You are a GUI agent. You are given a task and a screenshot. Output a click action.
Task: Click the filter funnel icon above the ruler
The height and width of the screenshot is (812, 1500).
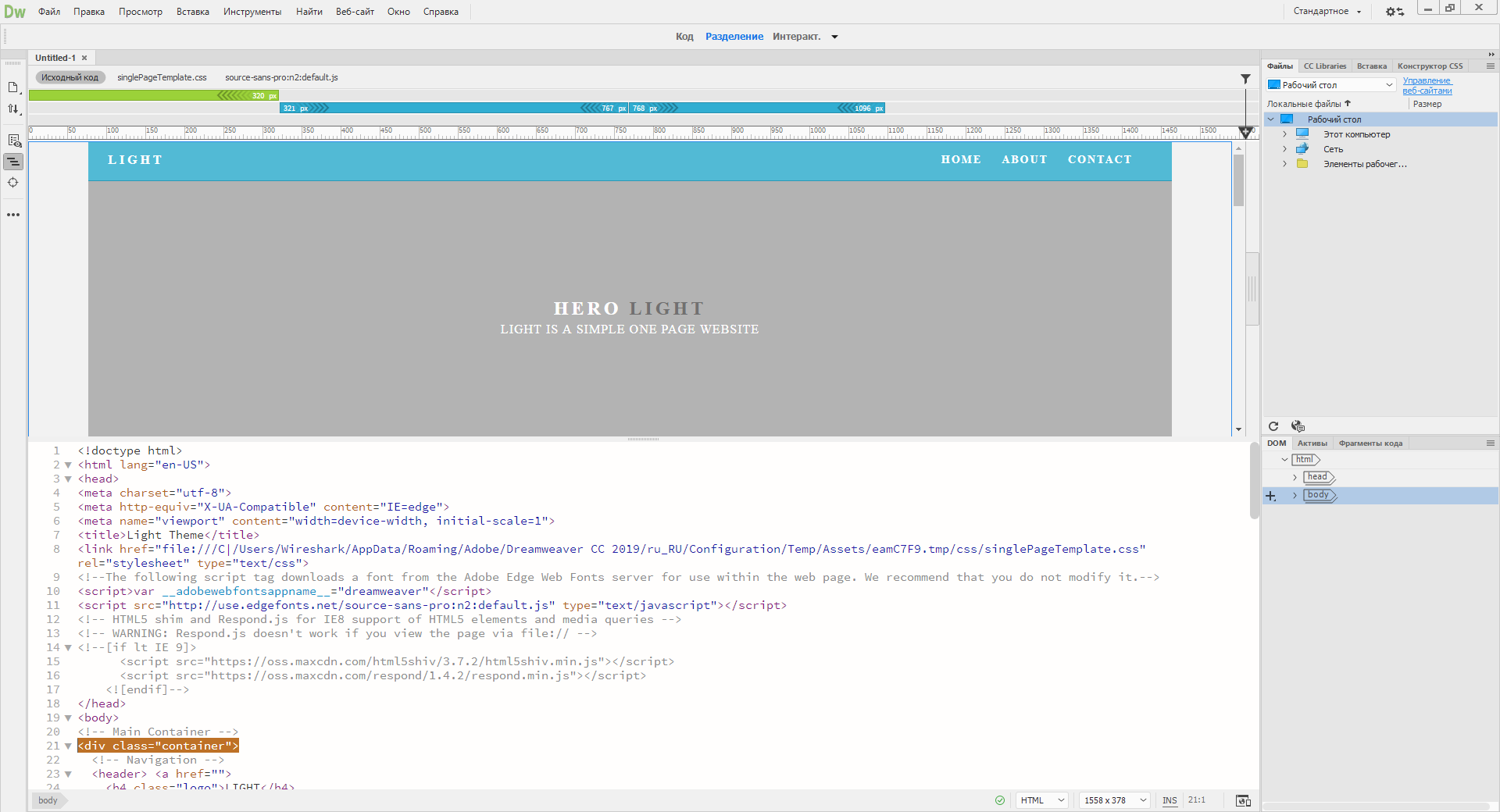[x=1245, y=79]
